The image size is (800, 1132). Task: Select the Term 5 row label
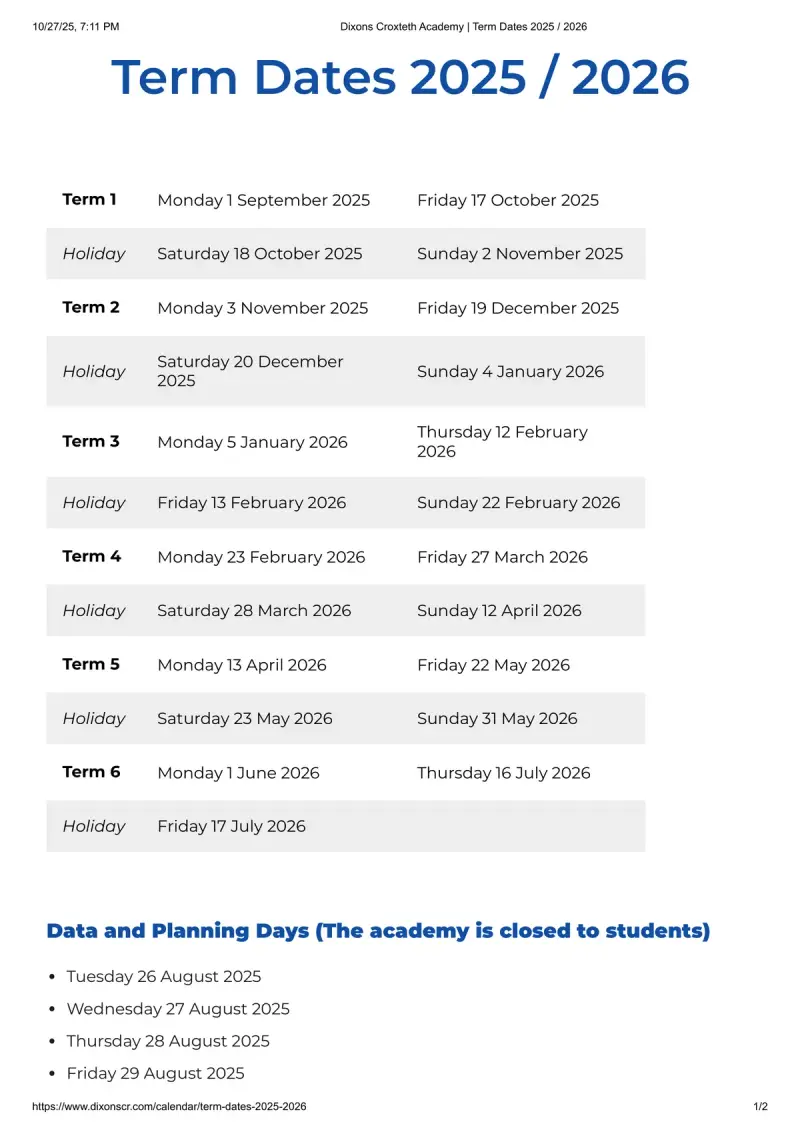(x=91, y=664)
